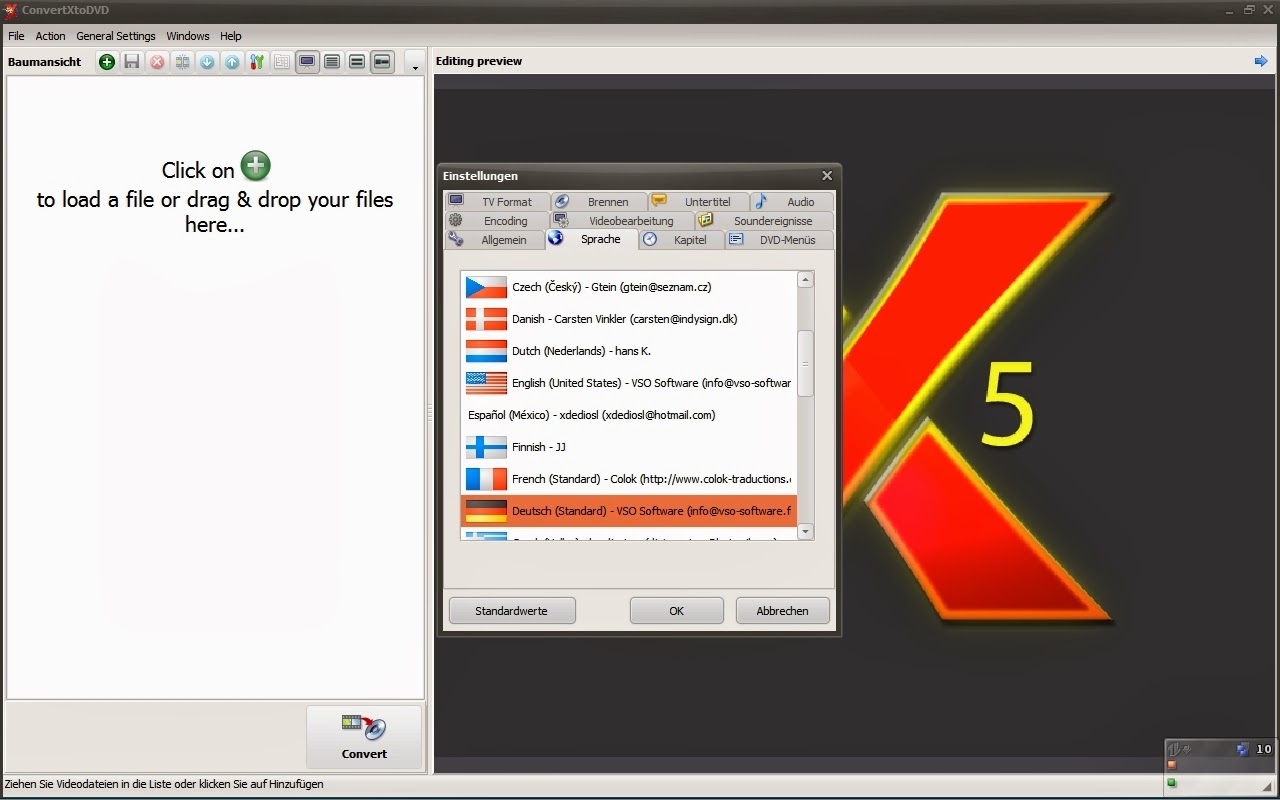
Task: Switch to the Soundereignisse tab
Action: pyautogui.click(x=764, y=220)
